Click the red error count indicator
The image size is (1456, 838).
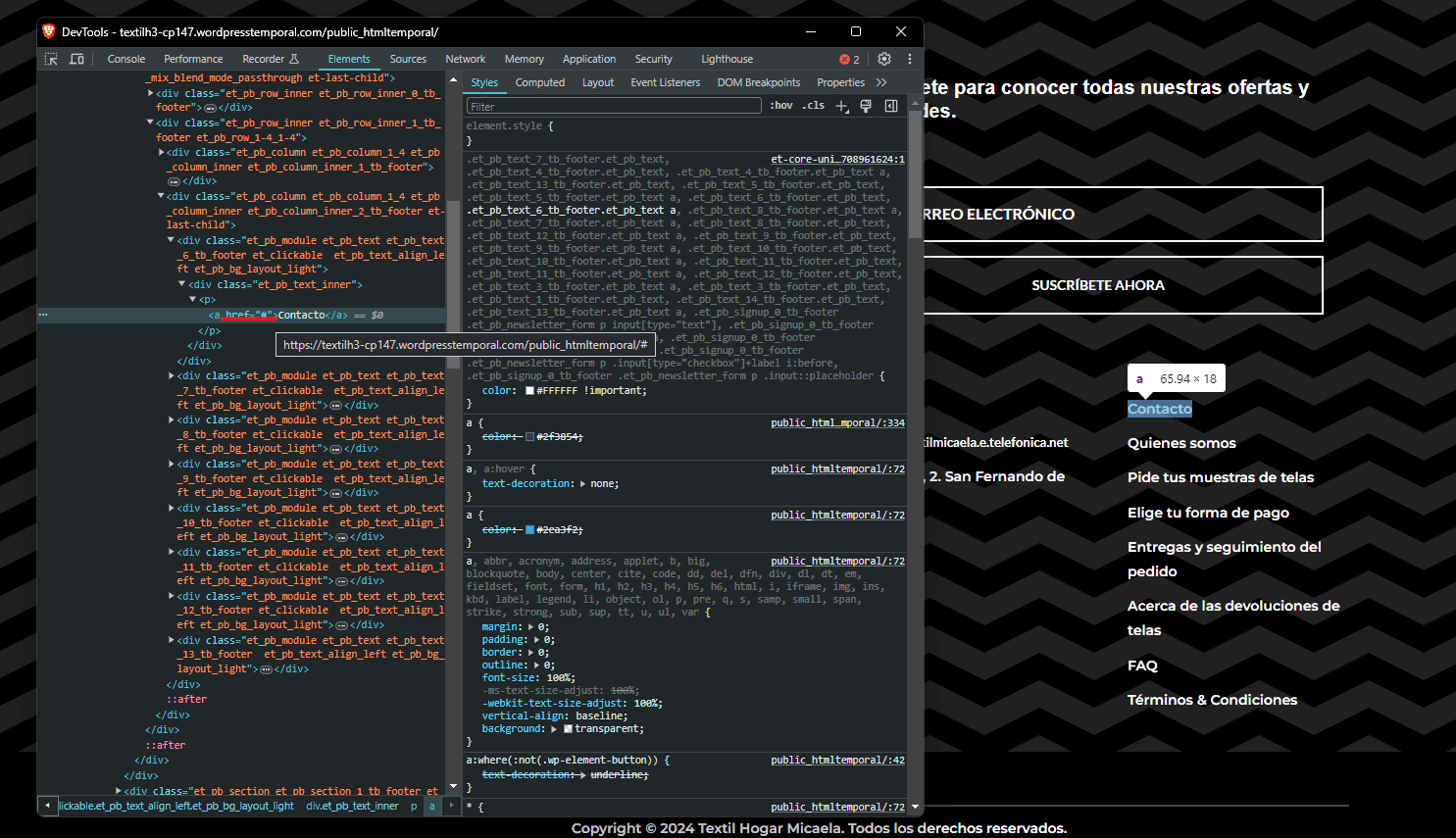849,59
